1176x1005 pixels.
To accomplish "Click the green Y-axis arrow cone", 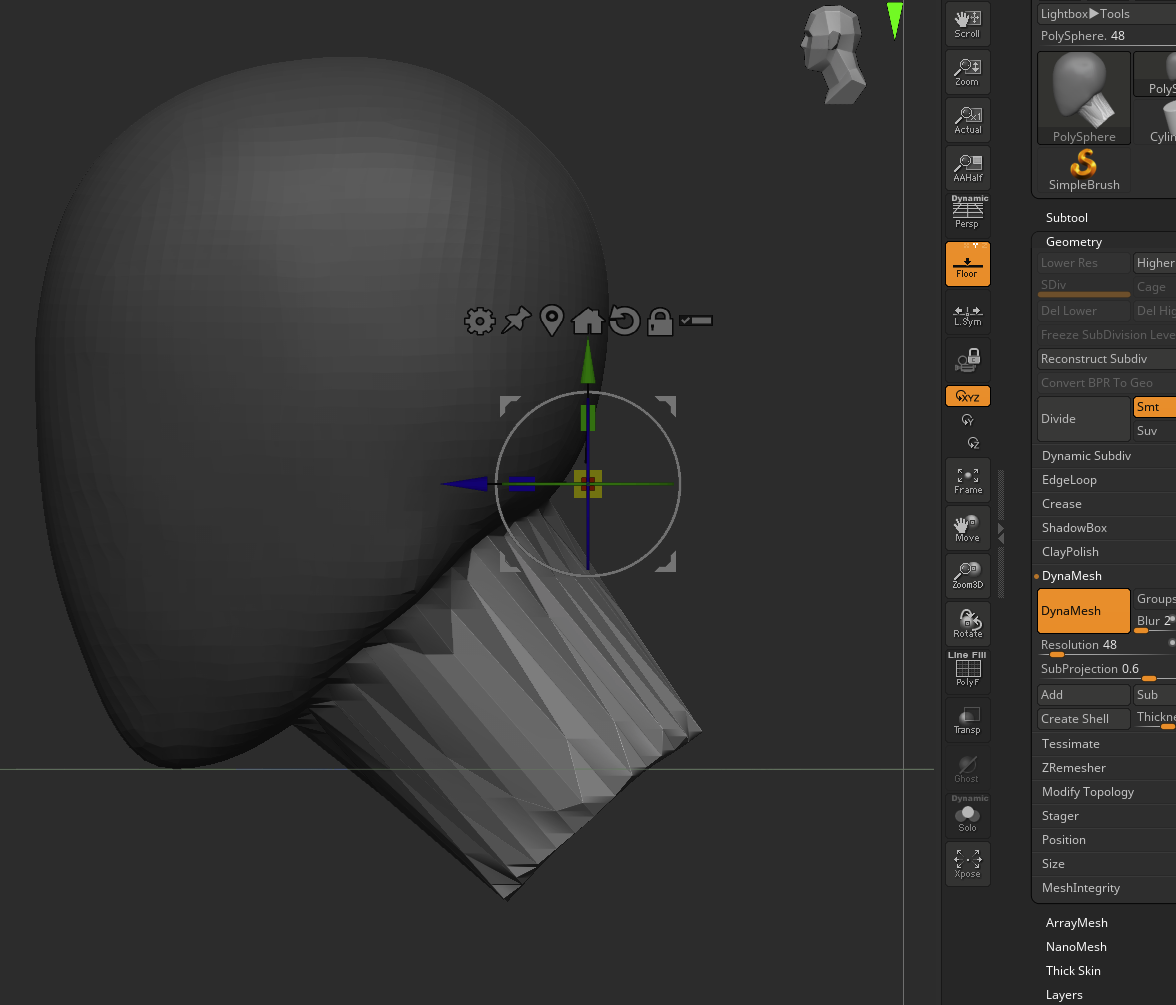I will click(588, 362).
